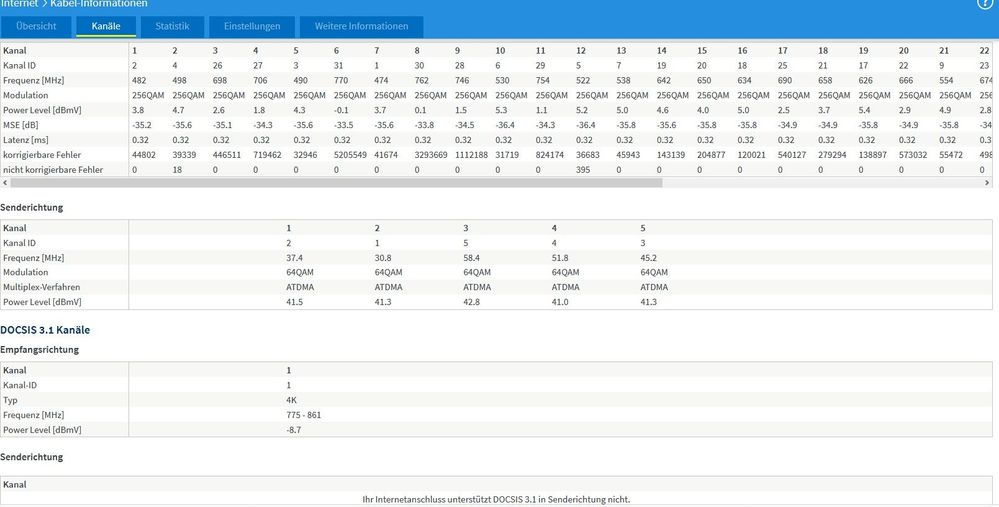Select correctable errors value 824174
This screenshot has width=999, height=507.
tap(550, 155)
